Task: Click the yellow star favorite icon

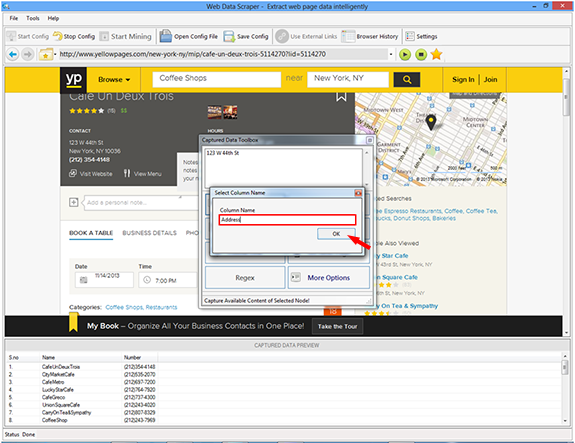Action: click(x=436, y=54)
